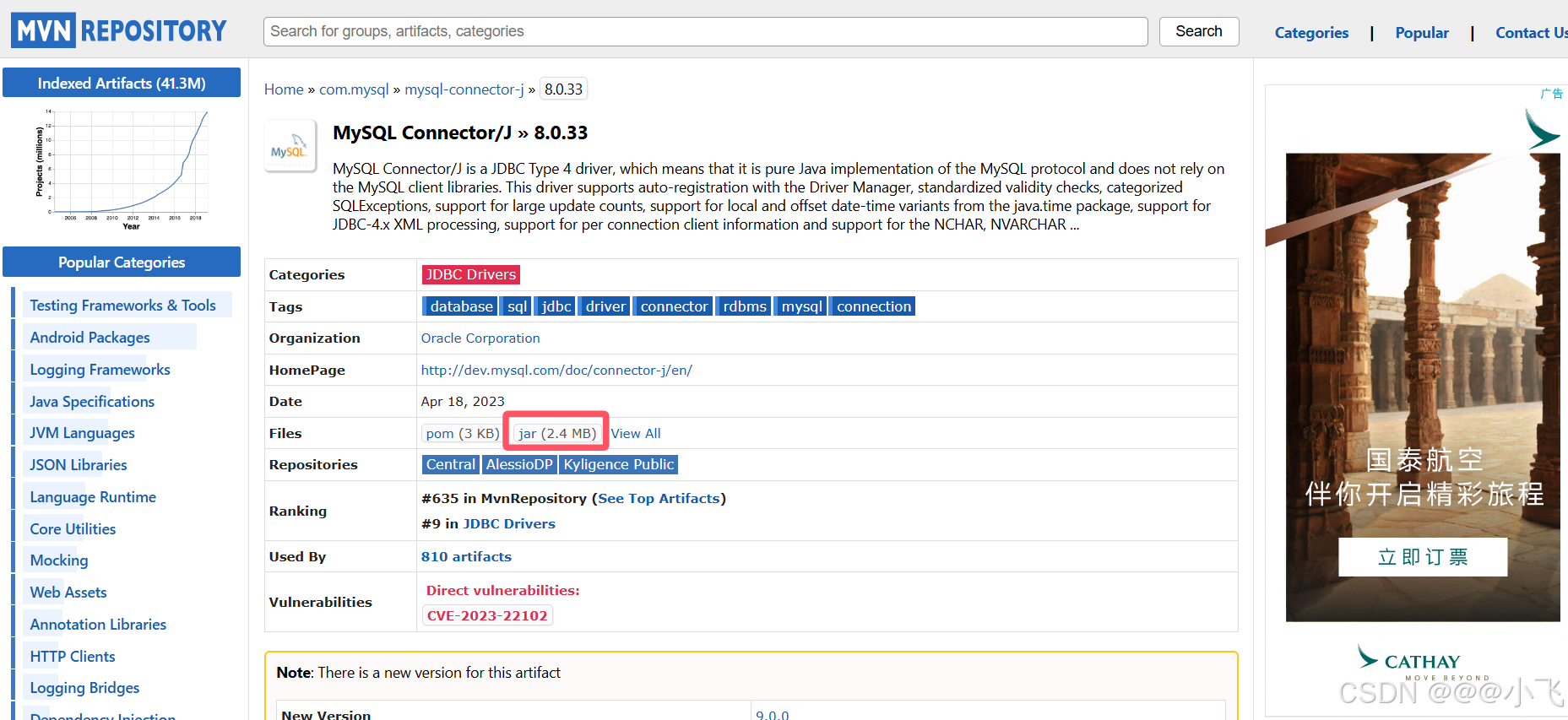Image resolution: width=1568 pixels, height=720 pixels.
Task: Click the Search button
Action: [1199, 31]
